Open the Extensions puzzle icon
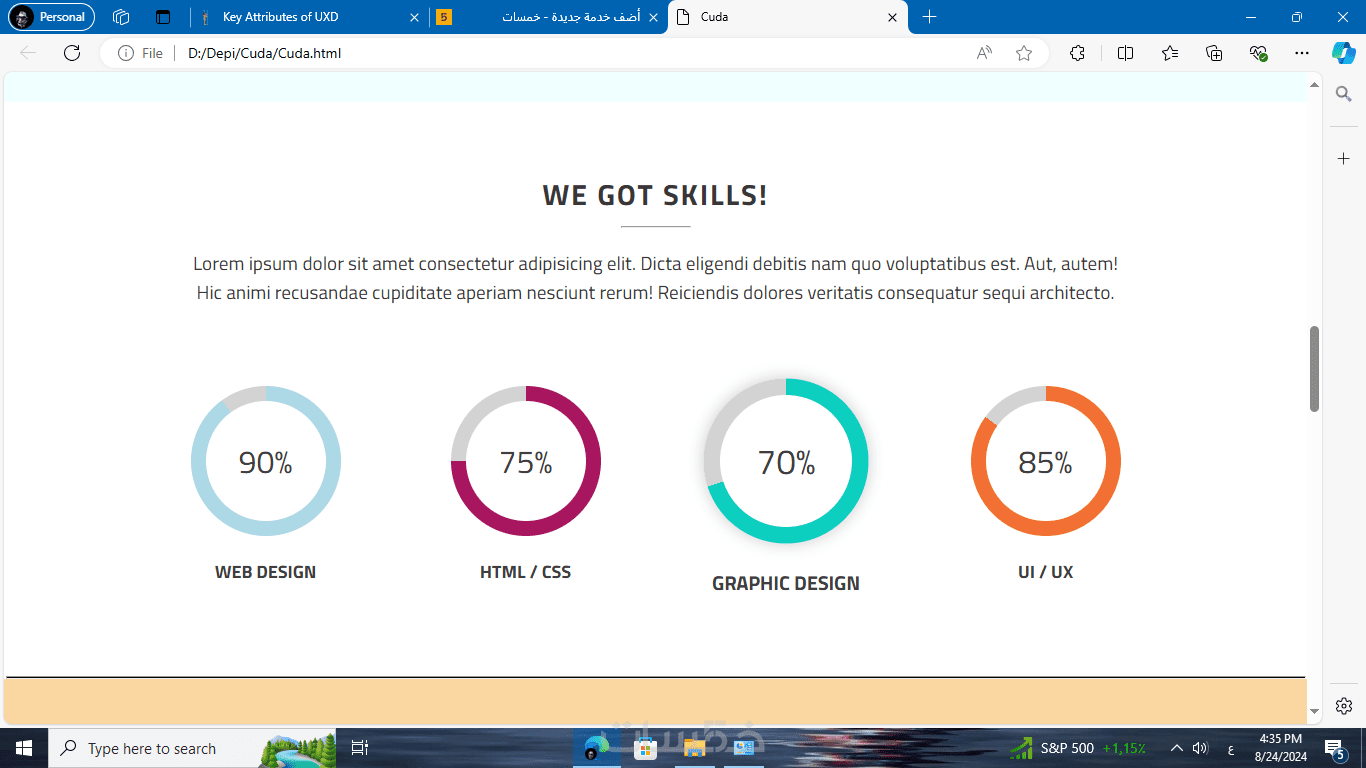The height and width of the screenshot is (768, 1366). [x=1077, y=53]
